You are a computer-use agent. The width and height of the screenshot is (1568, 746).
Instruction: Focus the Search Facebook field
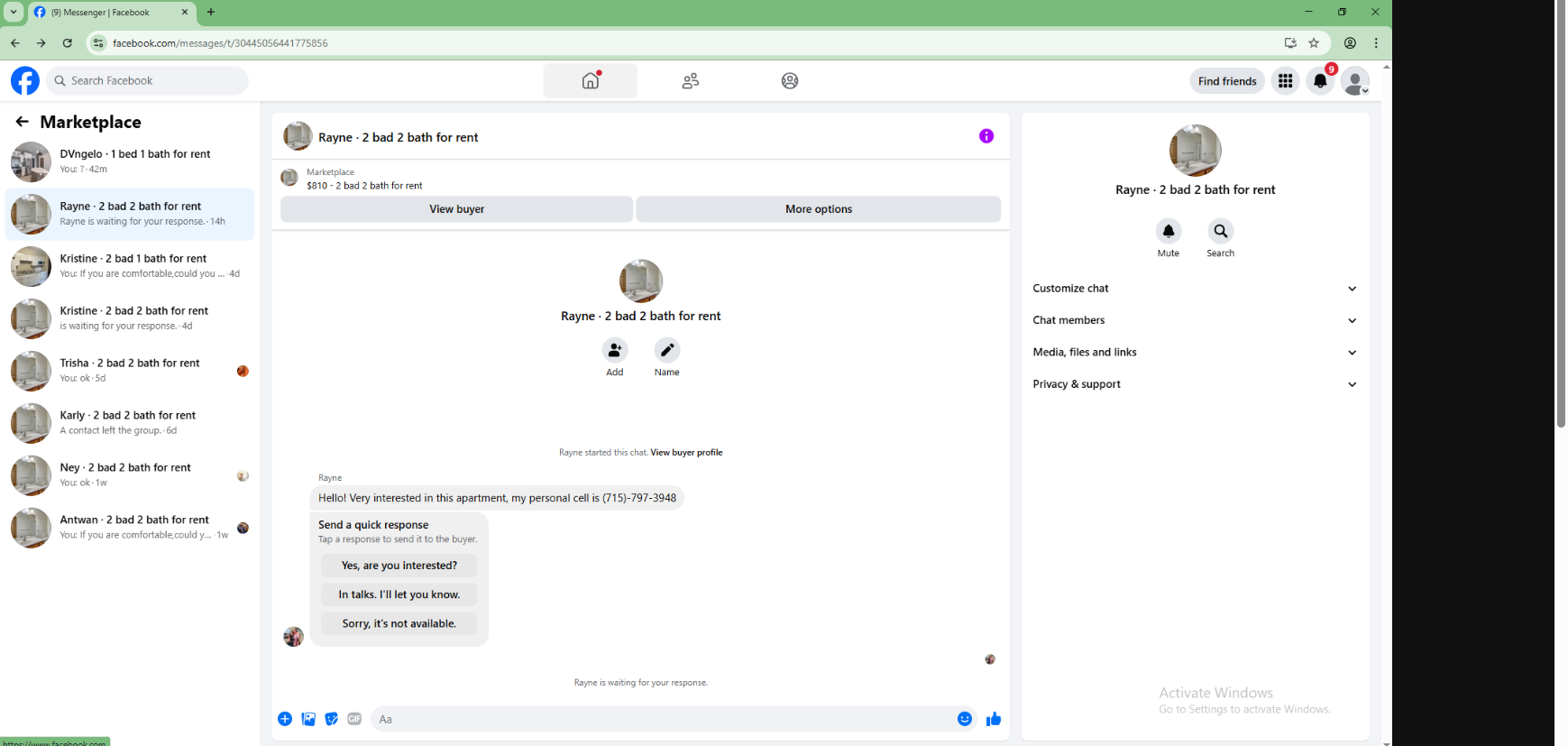[148, 80]
